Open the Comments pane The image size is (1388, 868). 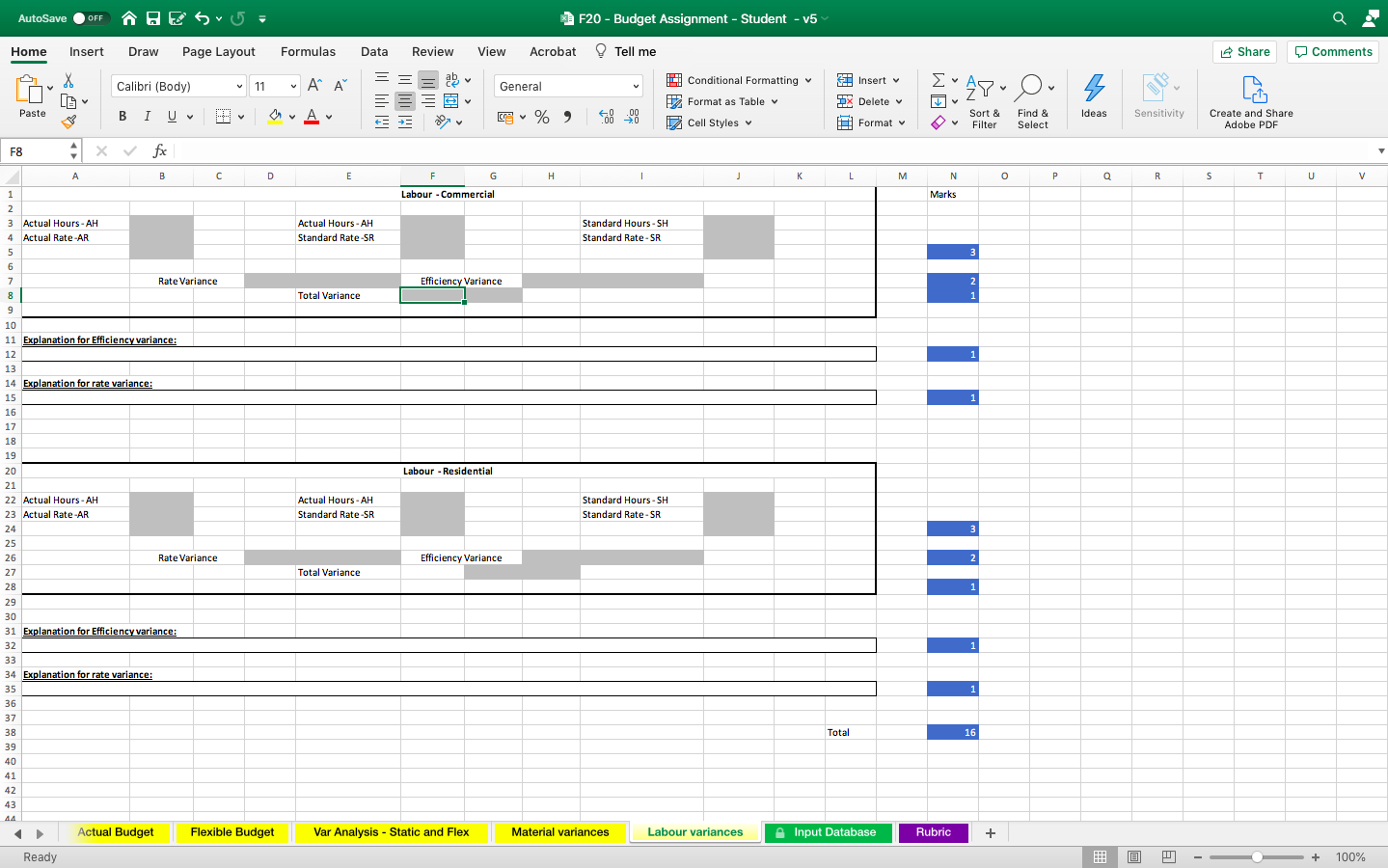point(1332,52)
